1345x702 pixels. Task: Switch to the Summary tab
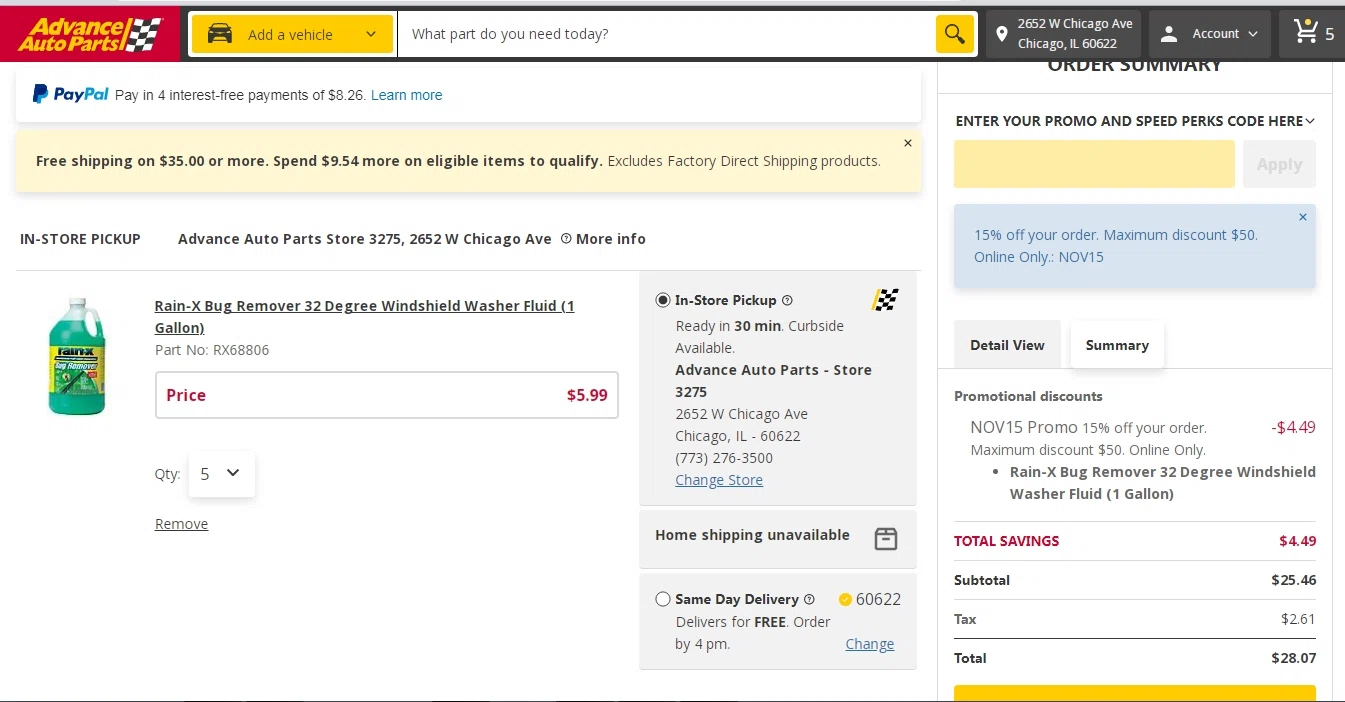(1117, 345)
